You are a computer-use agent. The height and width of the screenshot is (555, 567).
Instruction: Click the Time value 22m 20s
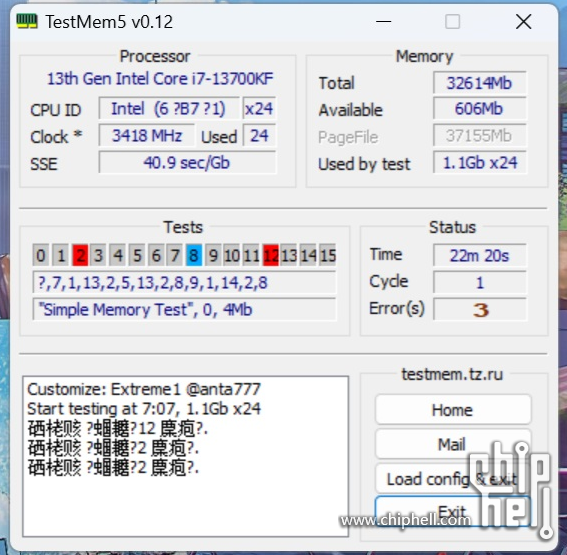tap(479, 255)
